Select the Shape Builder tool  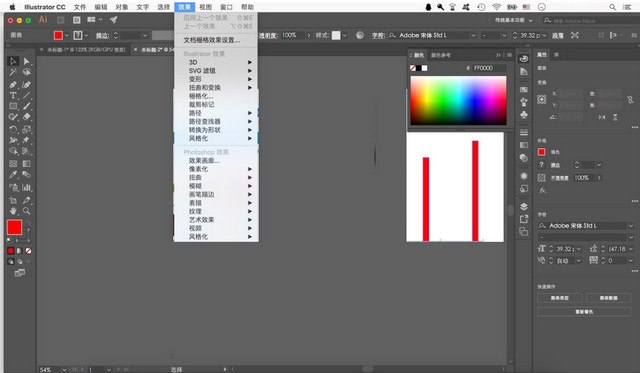[x=13, y=151]
